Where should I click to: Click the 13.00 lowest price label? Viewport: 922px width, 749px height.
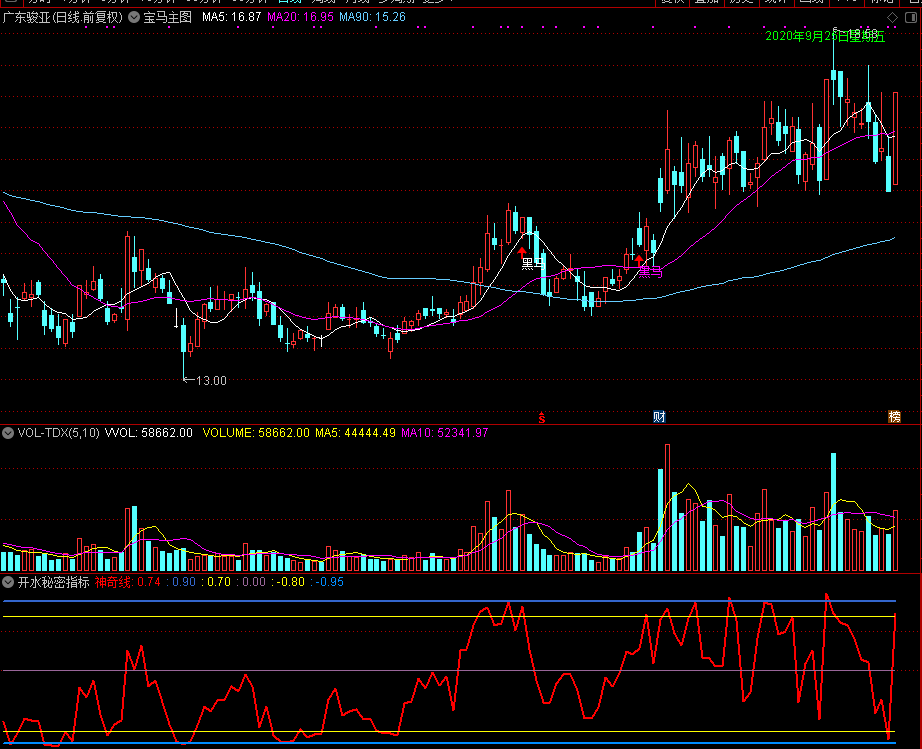(210, 380)
